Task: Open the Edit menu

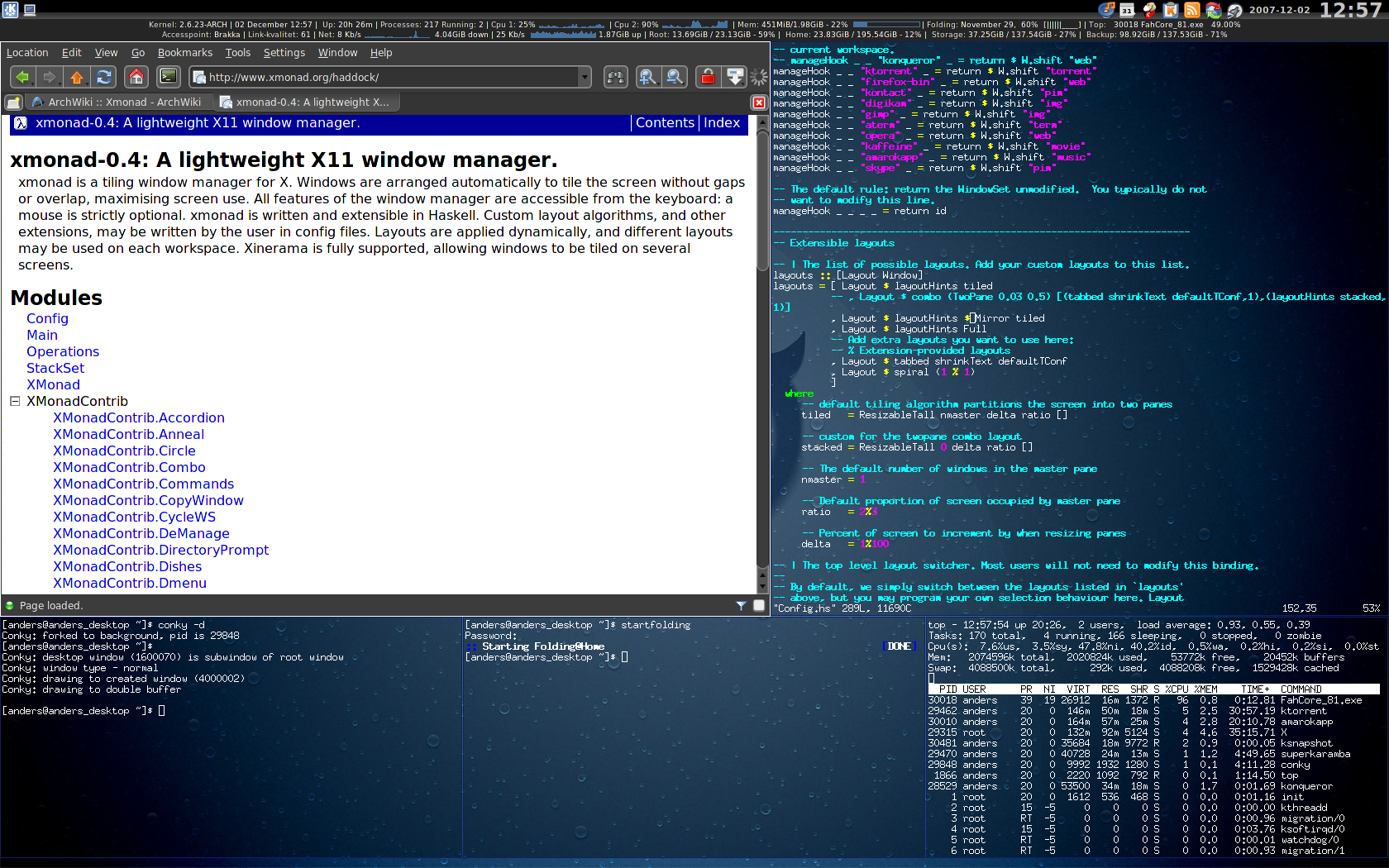Action: click(x=72, y=52)
